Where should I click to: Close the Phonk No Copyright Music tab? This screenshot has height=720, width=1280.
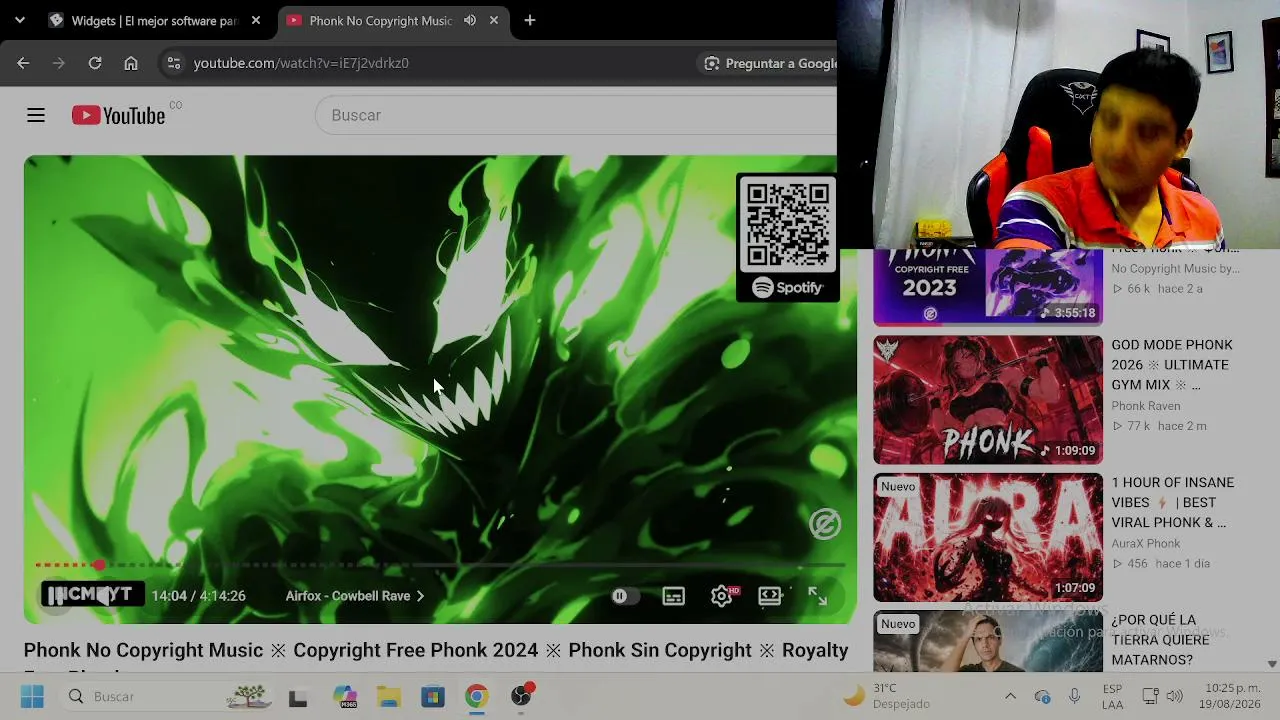[x=494, y=20]
